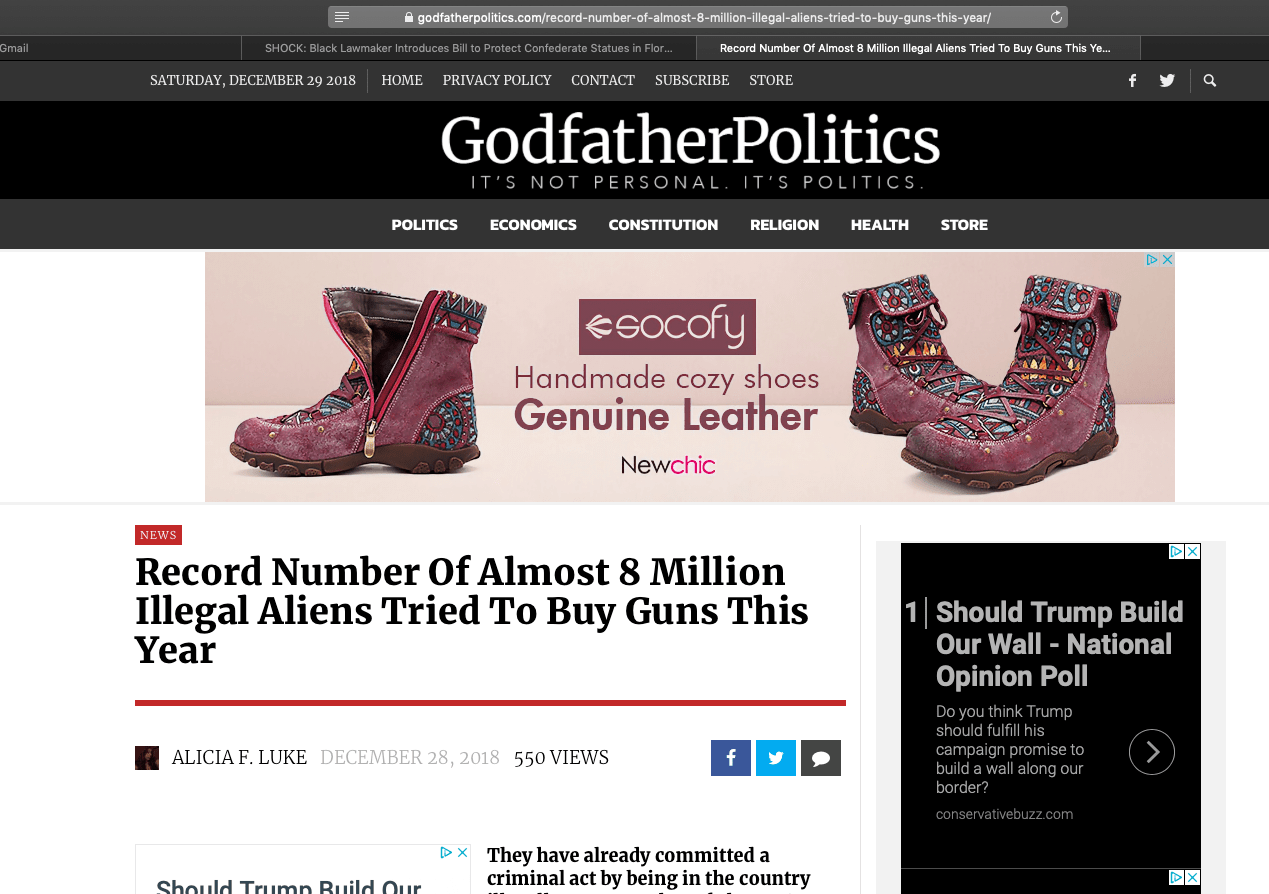Share the article using the Twitter button
Viewport: 1269px width, 894px height.
(776, 757)
